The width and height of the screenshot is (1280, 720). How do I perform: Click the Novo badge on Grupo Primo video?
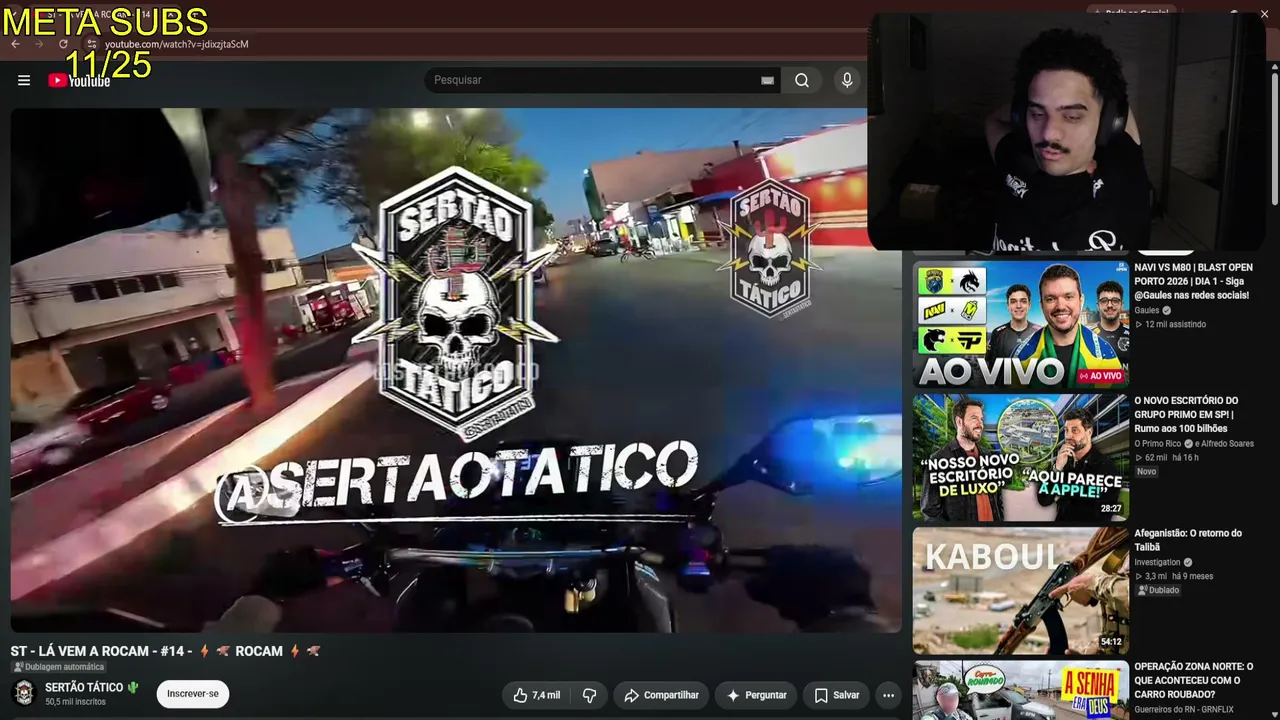coord(1146,471)
